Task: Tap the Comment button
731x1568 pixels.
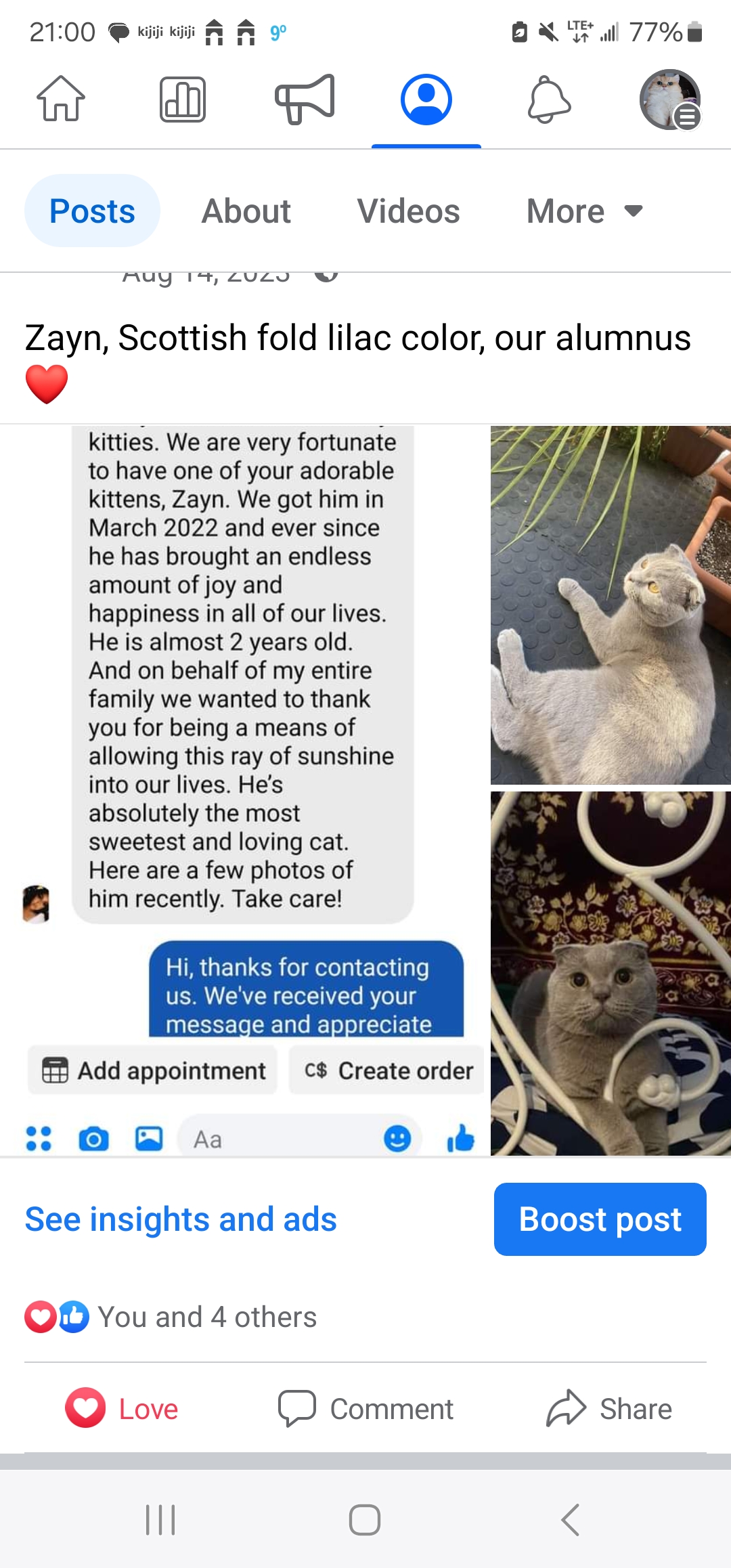Action: (365, 1409)
